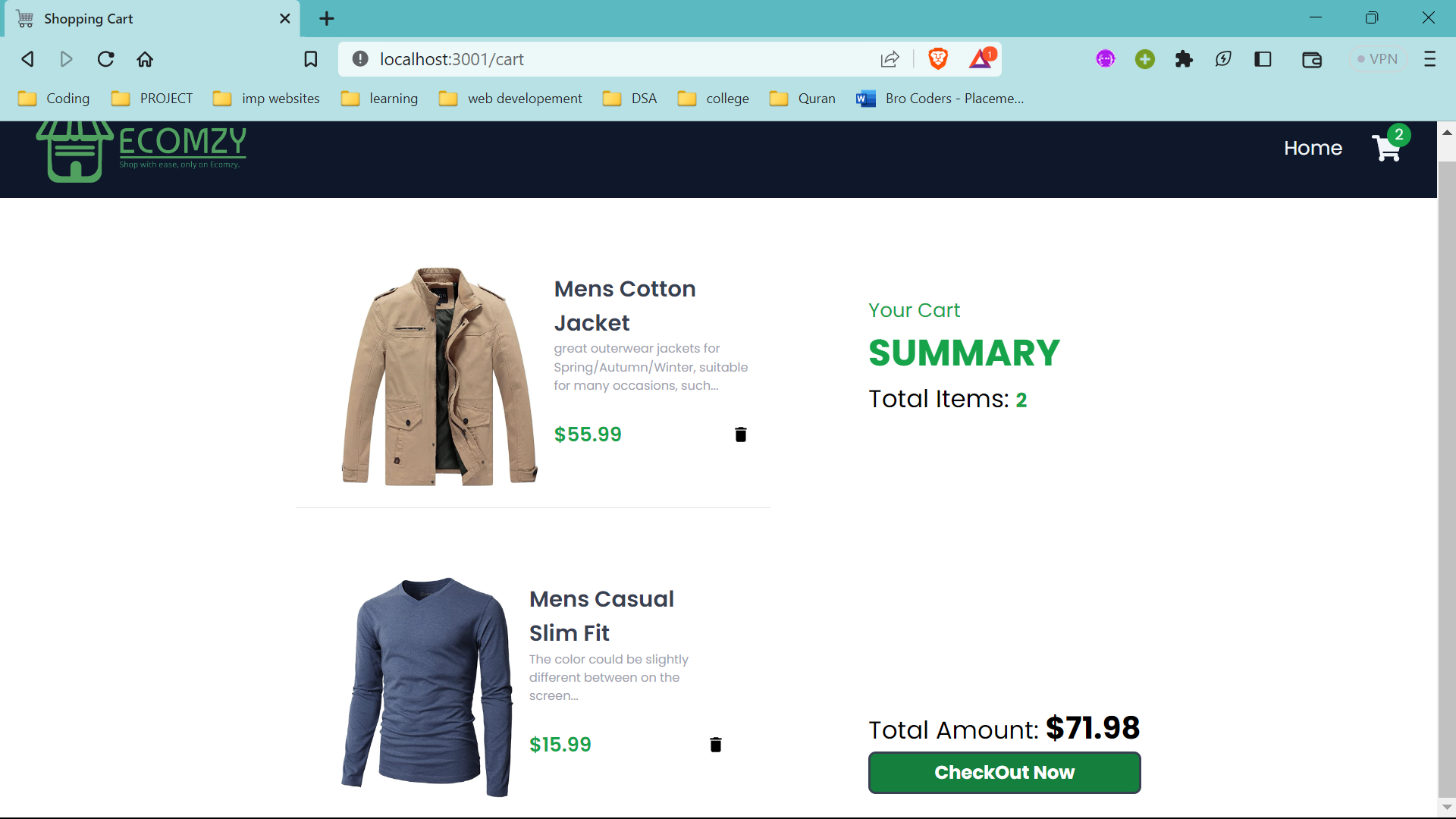The width and height of the screenshot is (1456, 819).
Task: Reload the cart page
Action: 105,58
